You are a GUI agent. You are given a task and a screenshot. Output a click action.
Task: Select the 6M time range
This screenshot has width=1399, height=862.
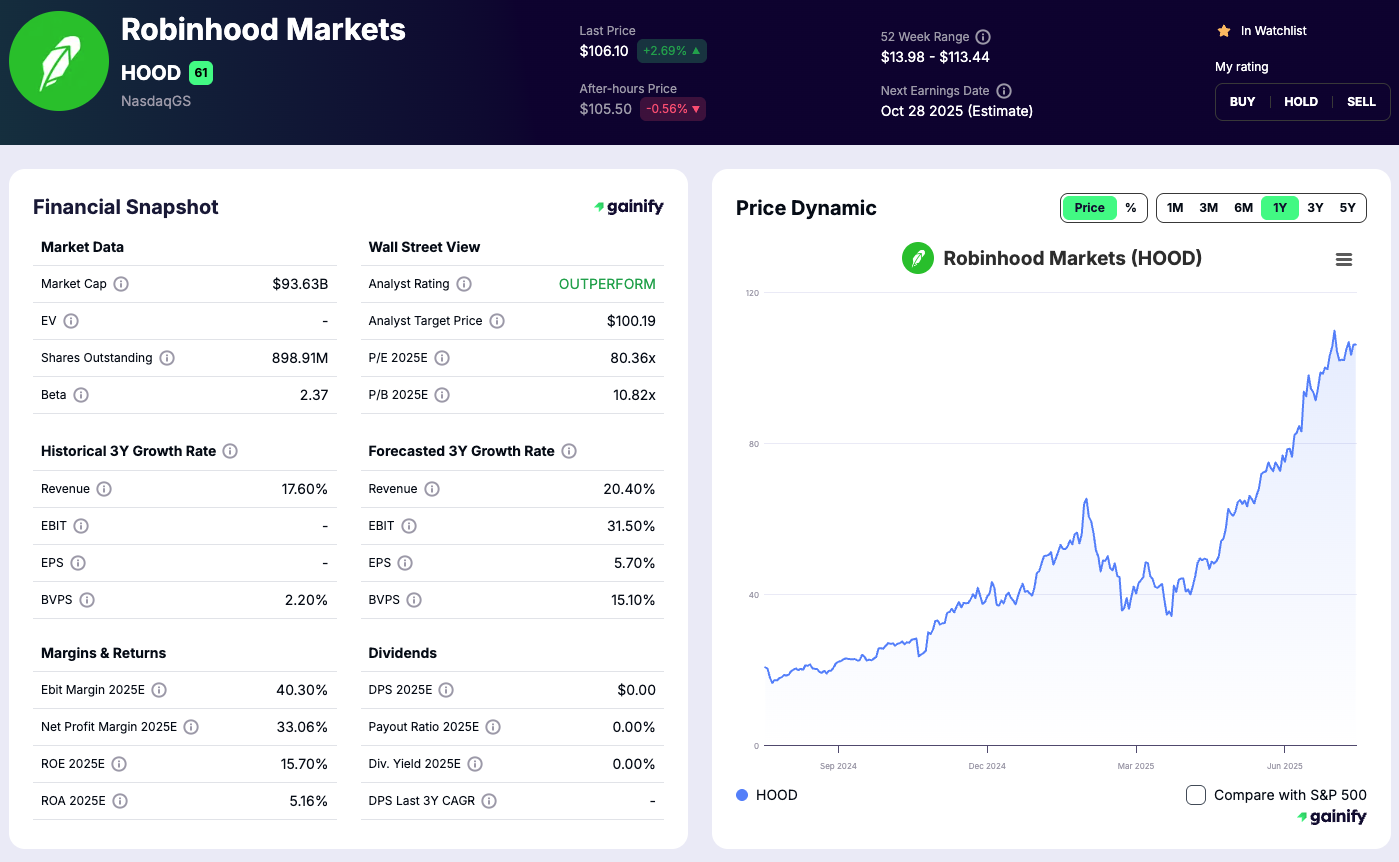1244,208
